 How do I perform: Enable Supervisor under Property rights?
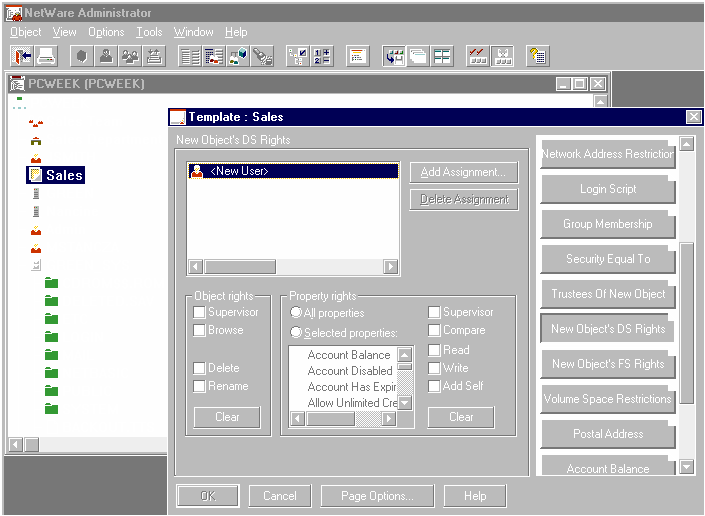tap(434, 312)
